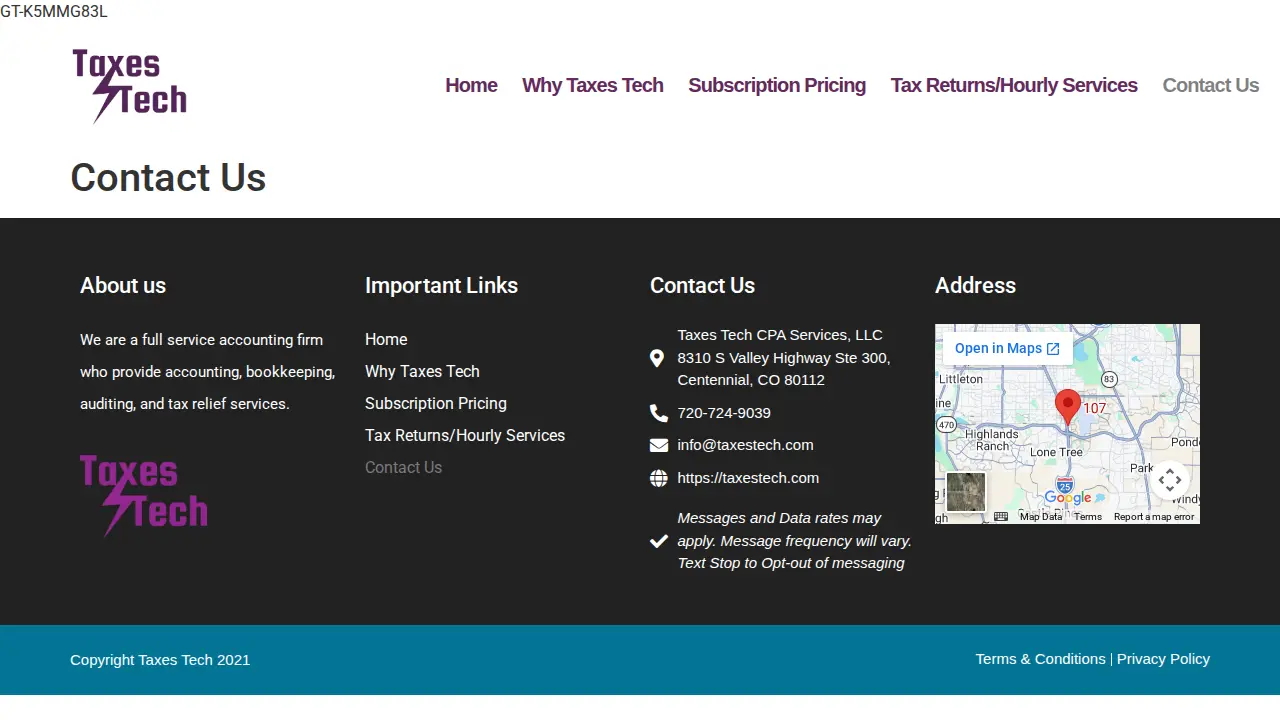Image resolution: width=1280 pixels, height=720 pixels.
Task: Click the checkmark icon beside messaging notice
Action: point(658,541)
